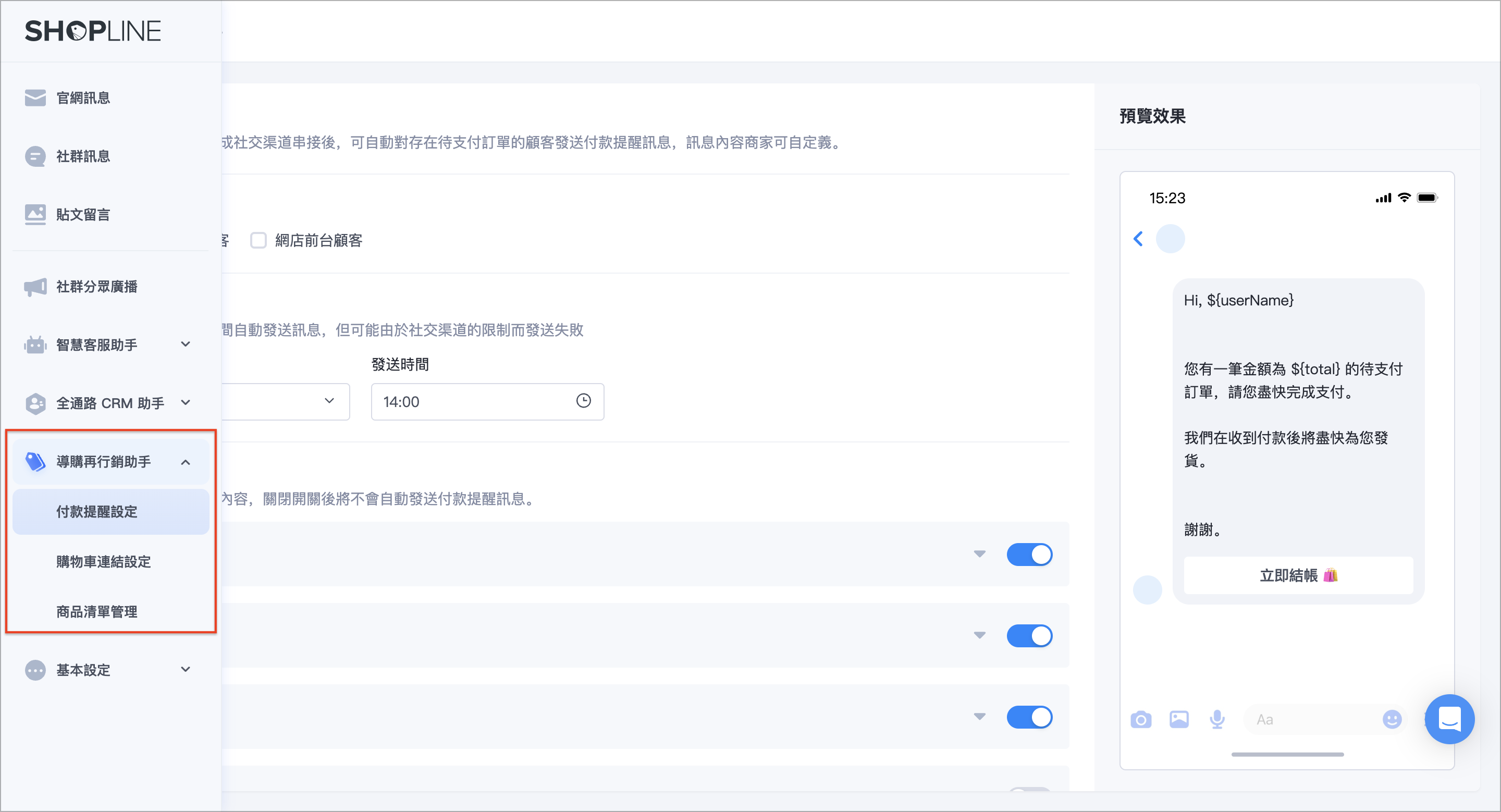
Task: Click the clock icon in 發送時間 field
Action: coord(583,401)
